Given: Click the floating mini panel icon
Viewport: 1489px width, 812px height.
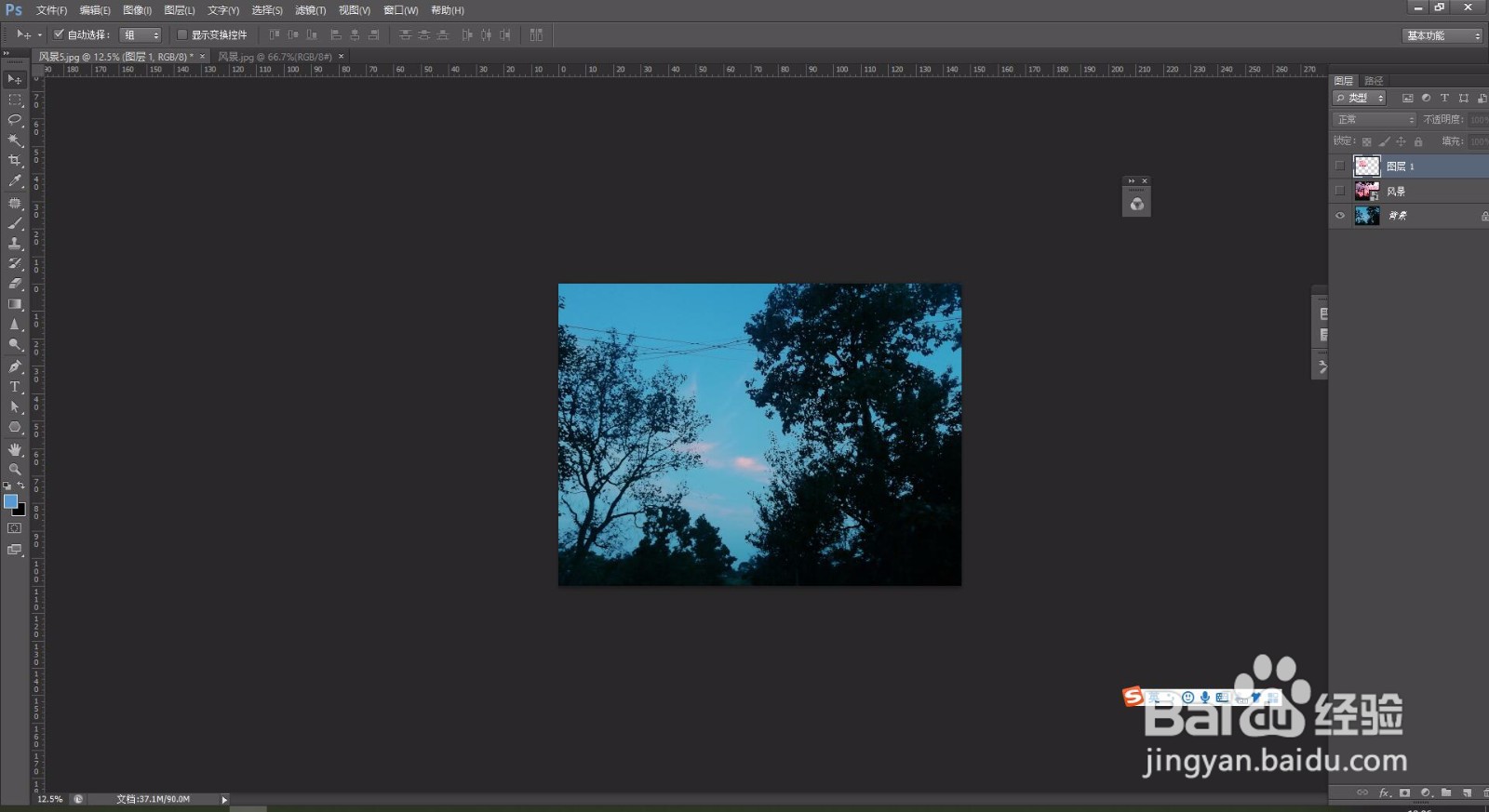Looking at the screenshot, I should [x=1136, y=205].
